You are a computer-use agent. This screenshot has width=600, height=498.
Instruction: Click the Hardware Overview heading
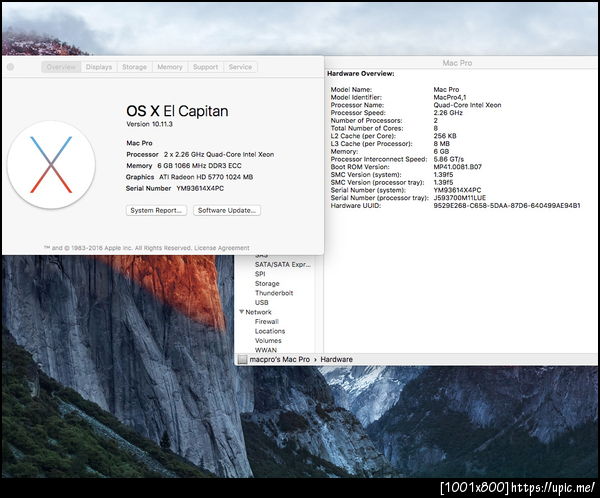pyautogui.click(x=360, y=73)
